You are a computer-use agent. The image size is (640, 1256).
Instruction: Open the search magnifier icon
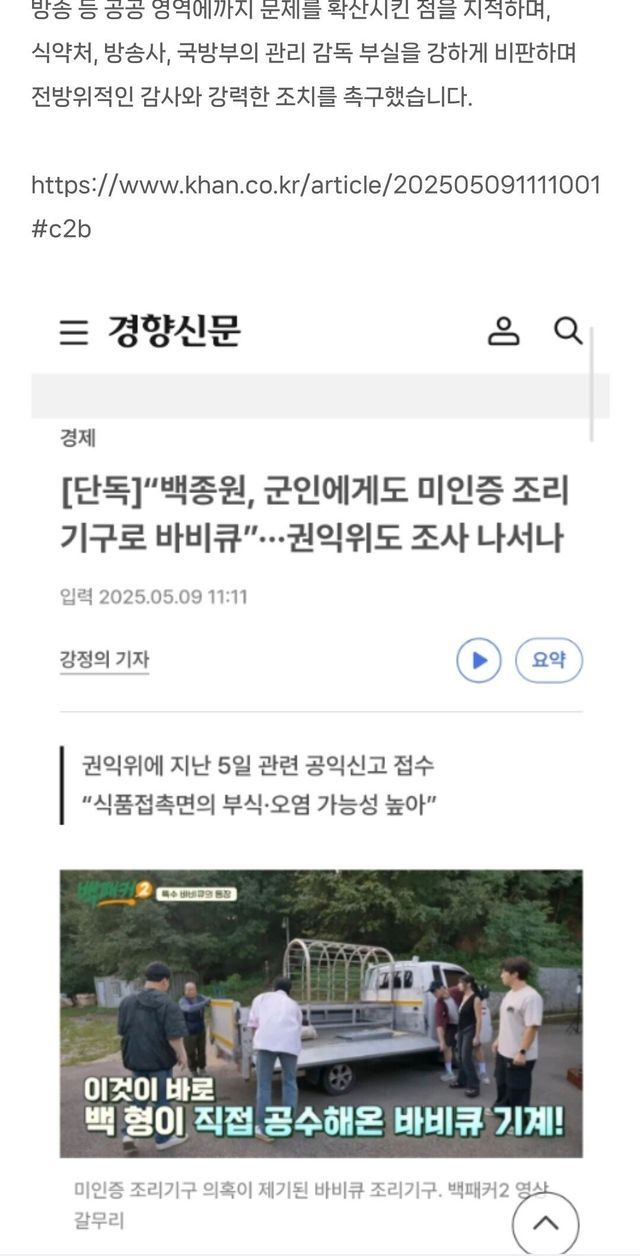pyautogui.click(x=568, y=332)
